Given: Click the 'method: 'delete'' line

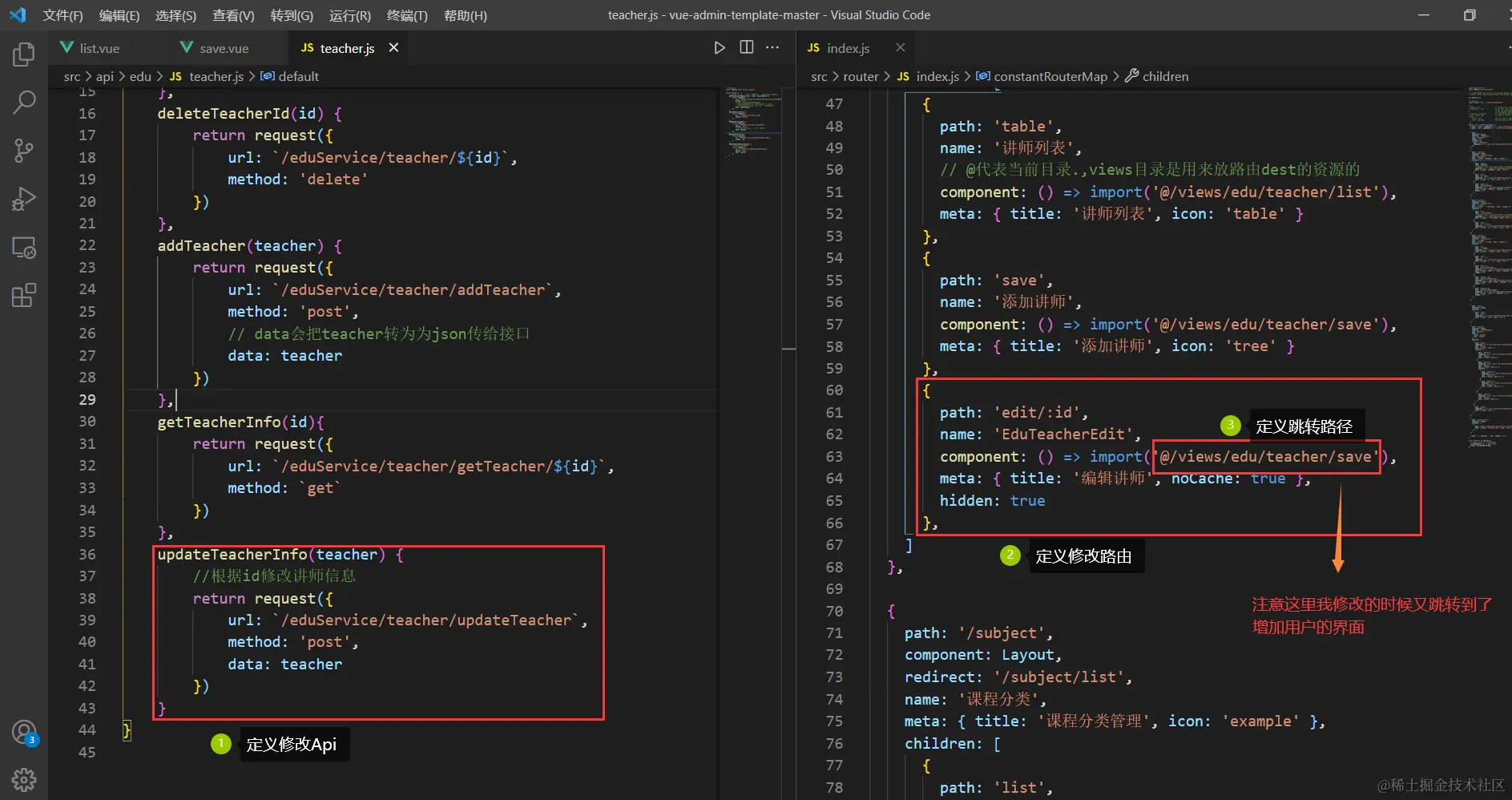Looking at the screenshot, I should [298, 179].
